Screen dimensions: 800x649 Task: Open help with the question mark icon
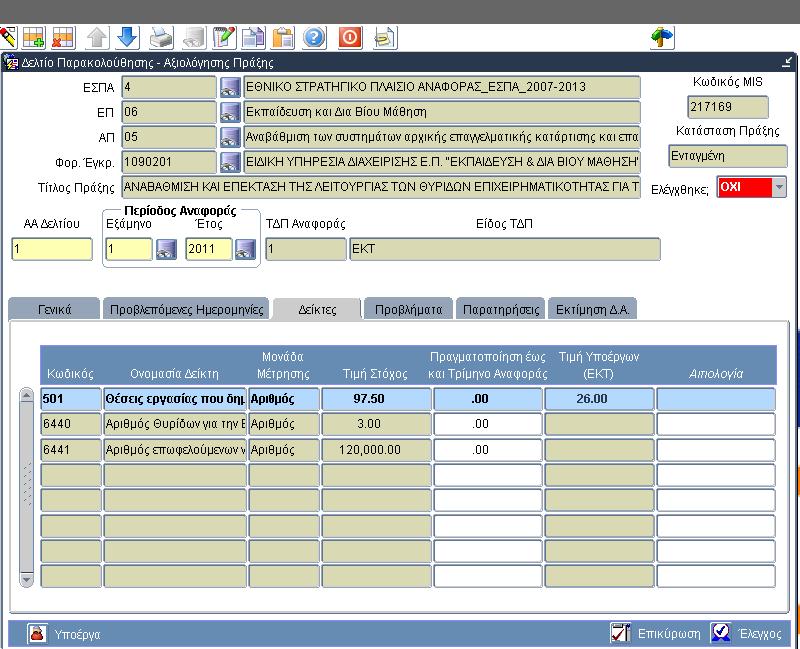tap(314, 38)
